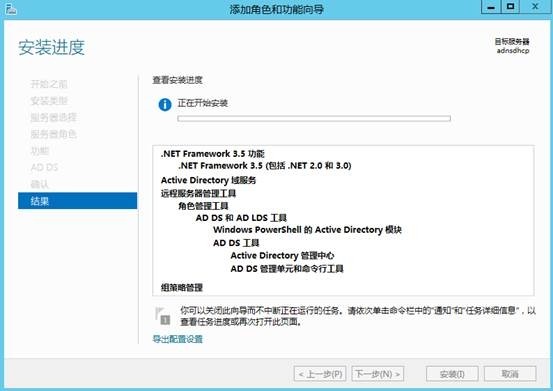Screen dimensions: 553x391
Task: Select the 功能 step in sidebar
Action: pos(40,151)
